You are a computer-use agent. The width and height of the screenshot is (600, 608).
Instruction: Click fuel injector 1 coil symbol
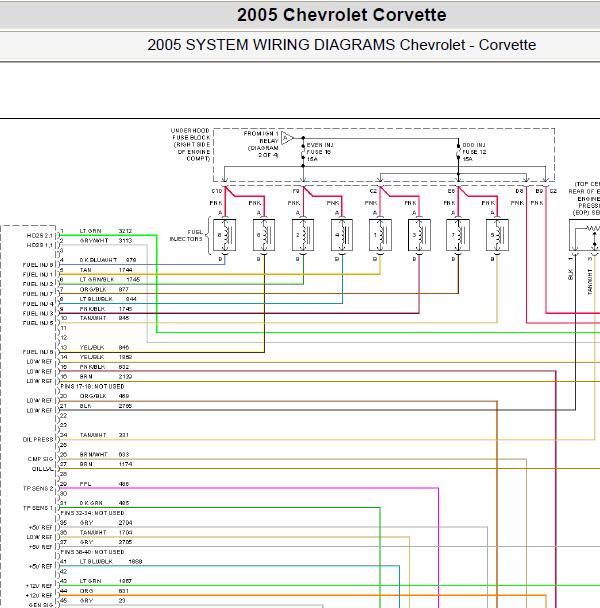point(380,235)
